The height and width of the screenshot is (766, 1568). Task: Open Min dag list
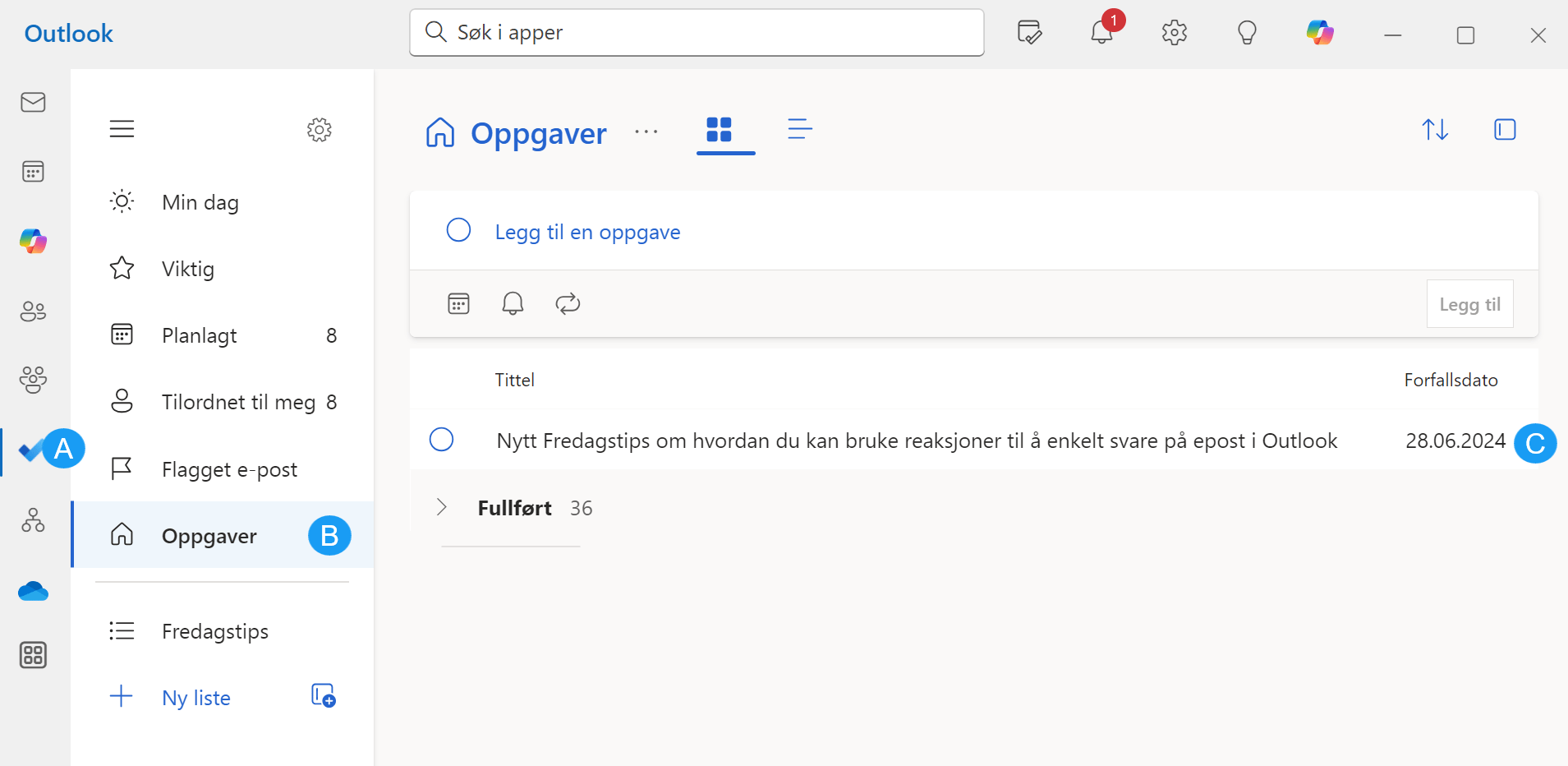(x=223, y=202)
